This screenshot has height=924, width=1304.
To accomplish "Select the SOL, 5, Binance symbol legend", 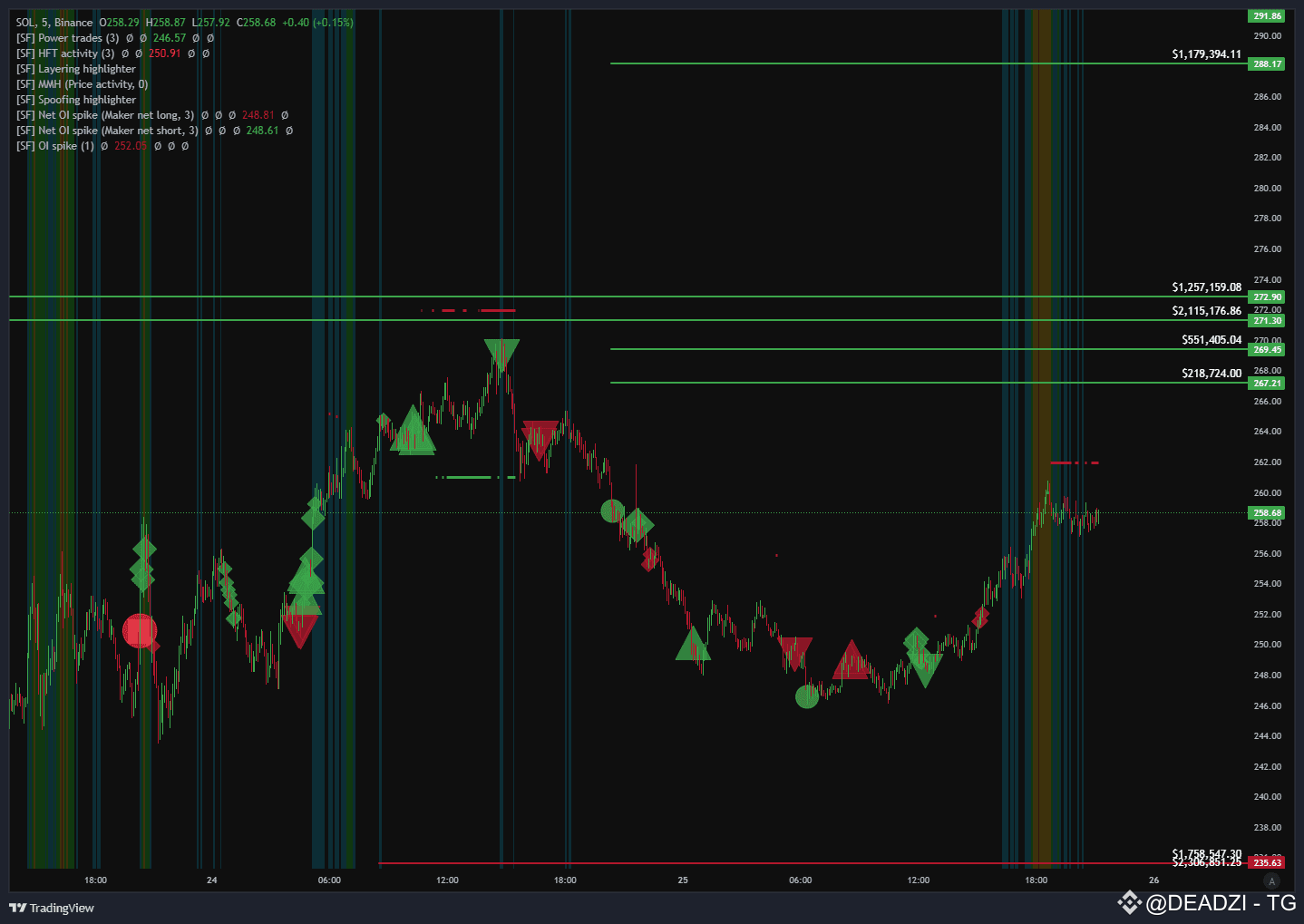I will (54, 23).
